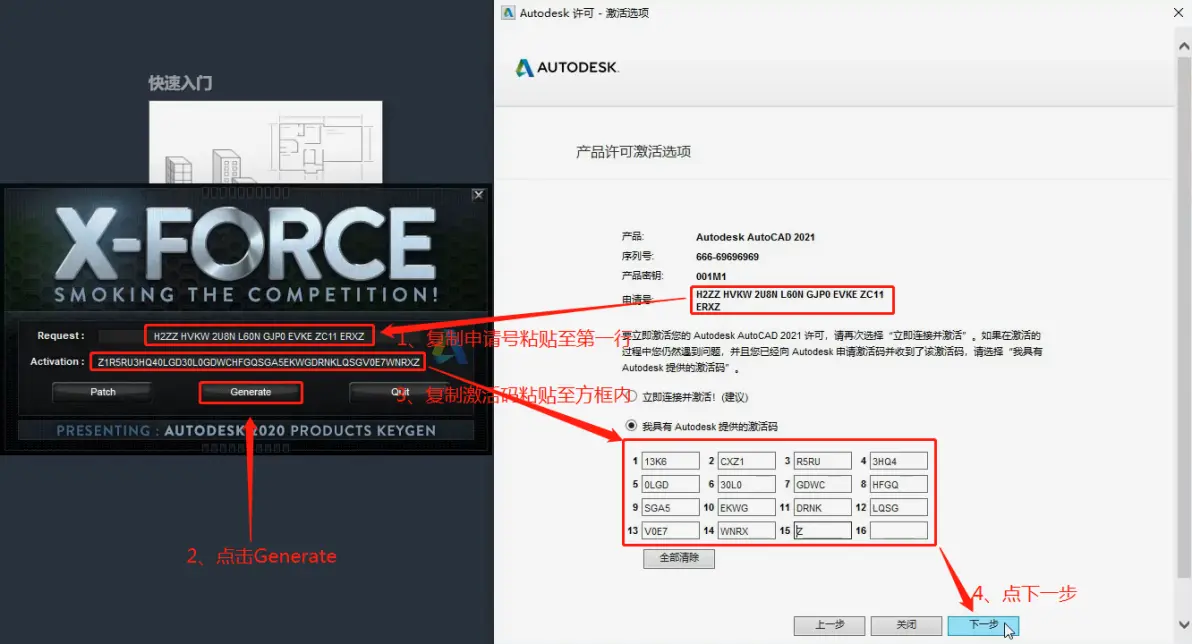Click the 下一步 next button
This screenshot has height=644, width=1192.
[983, 625]
